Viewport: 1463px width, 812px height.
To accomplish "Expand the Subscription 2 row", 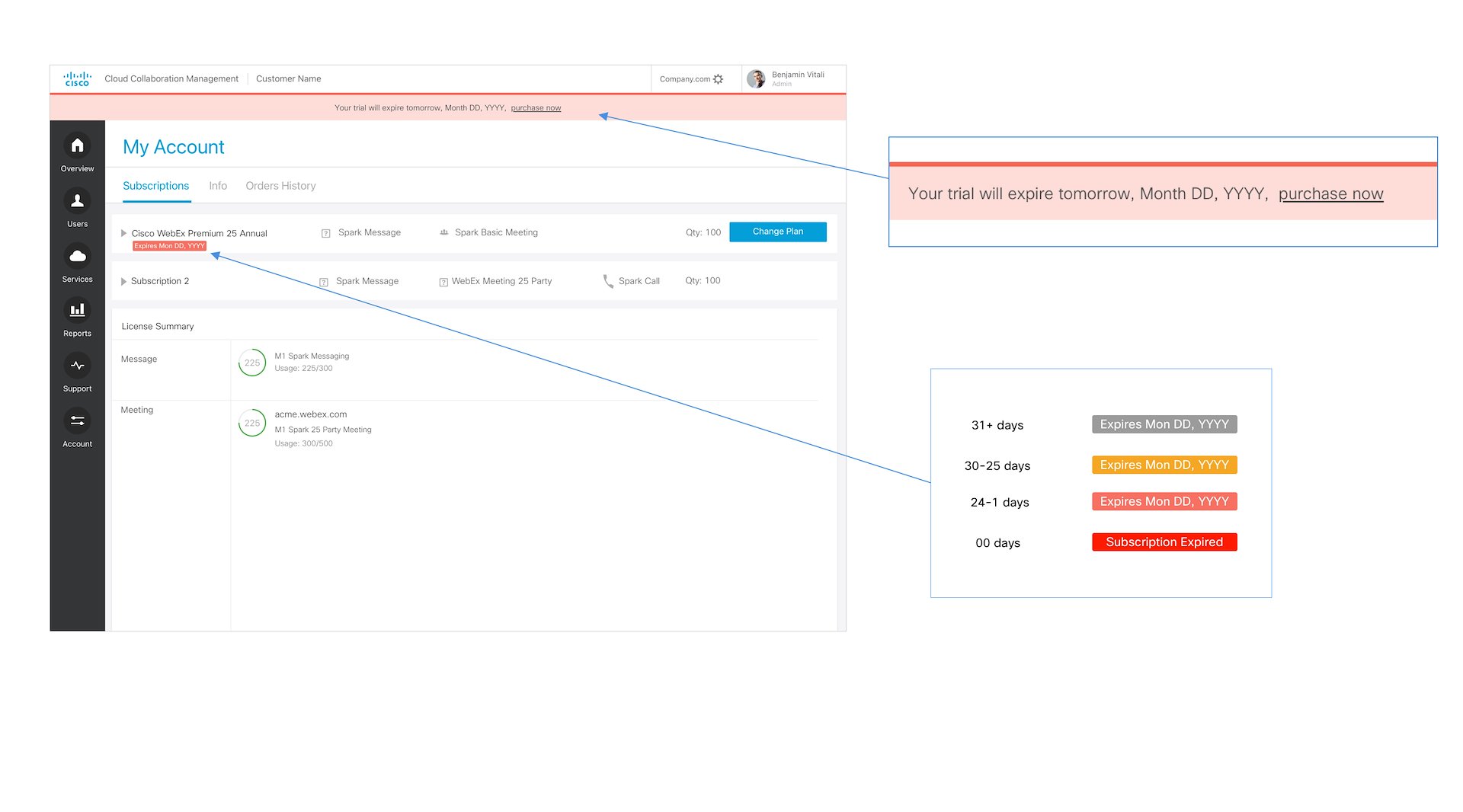I will tap(123, 282).
